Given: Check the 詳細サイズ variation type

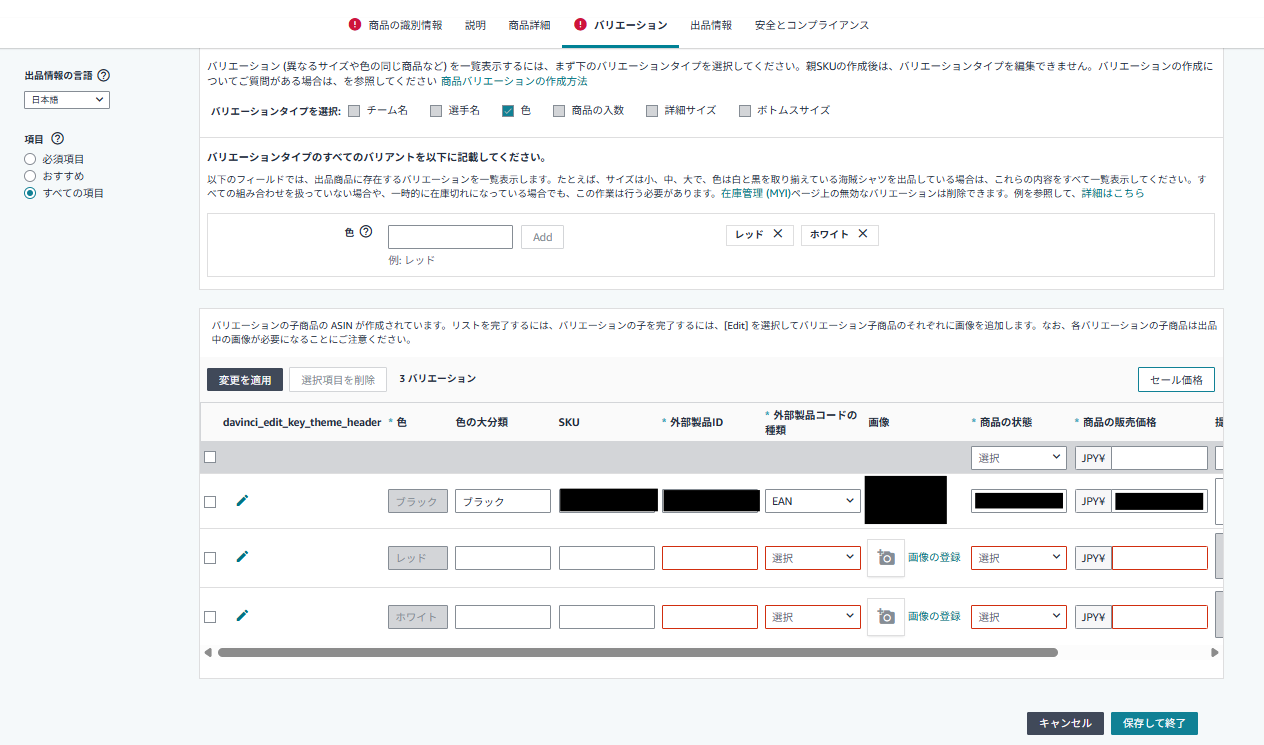Looking at the screenshot, I should click(652, 111).
